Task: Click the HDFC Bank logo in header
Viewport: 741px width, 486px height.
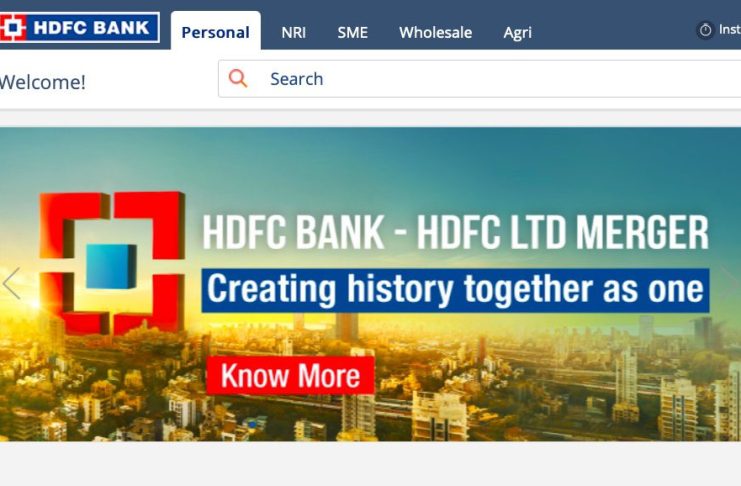Action: [79, 28]
